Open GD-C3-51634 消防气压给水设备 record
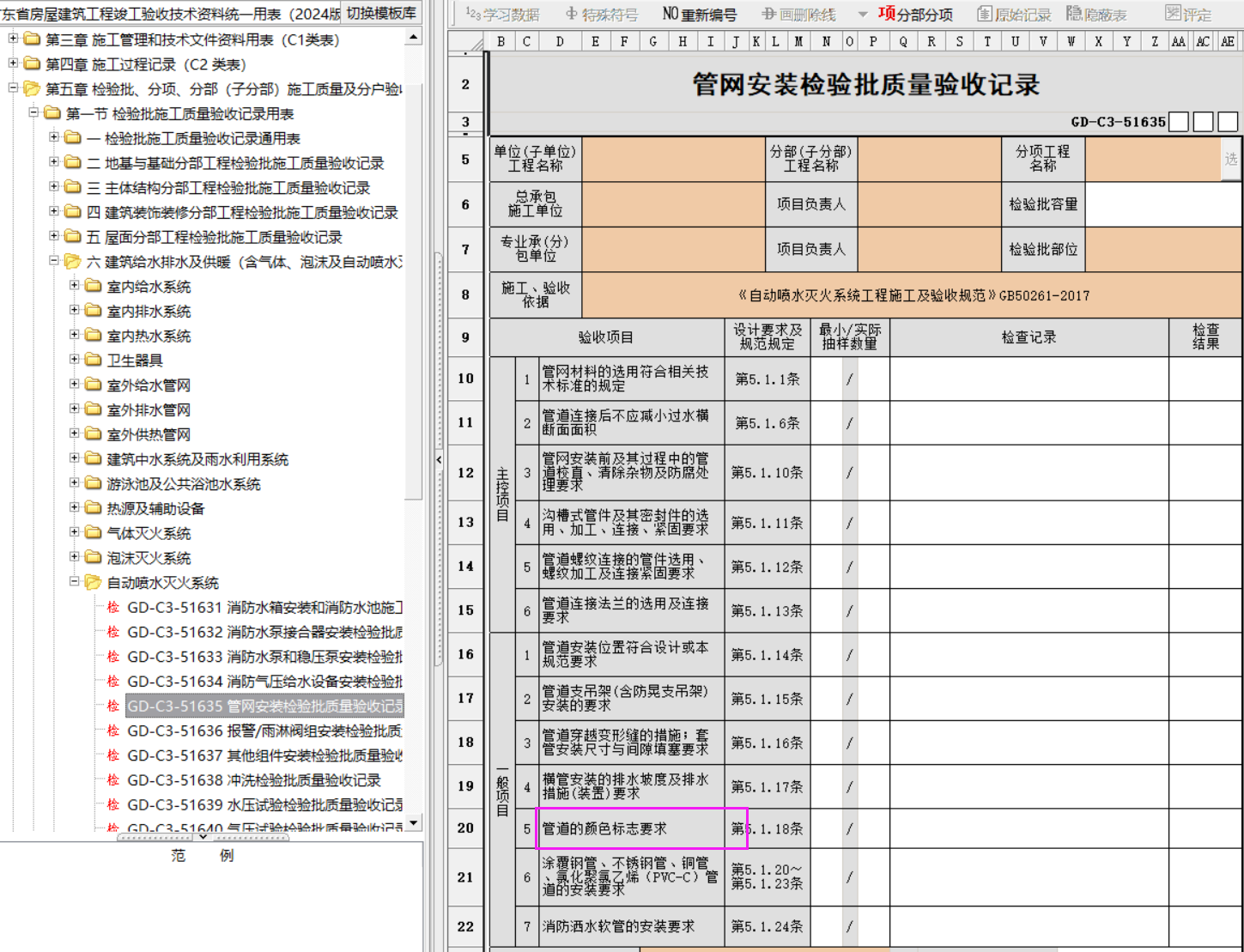Image resolution: width=1244 pixels, height=952 pixels. (264, 682)
